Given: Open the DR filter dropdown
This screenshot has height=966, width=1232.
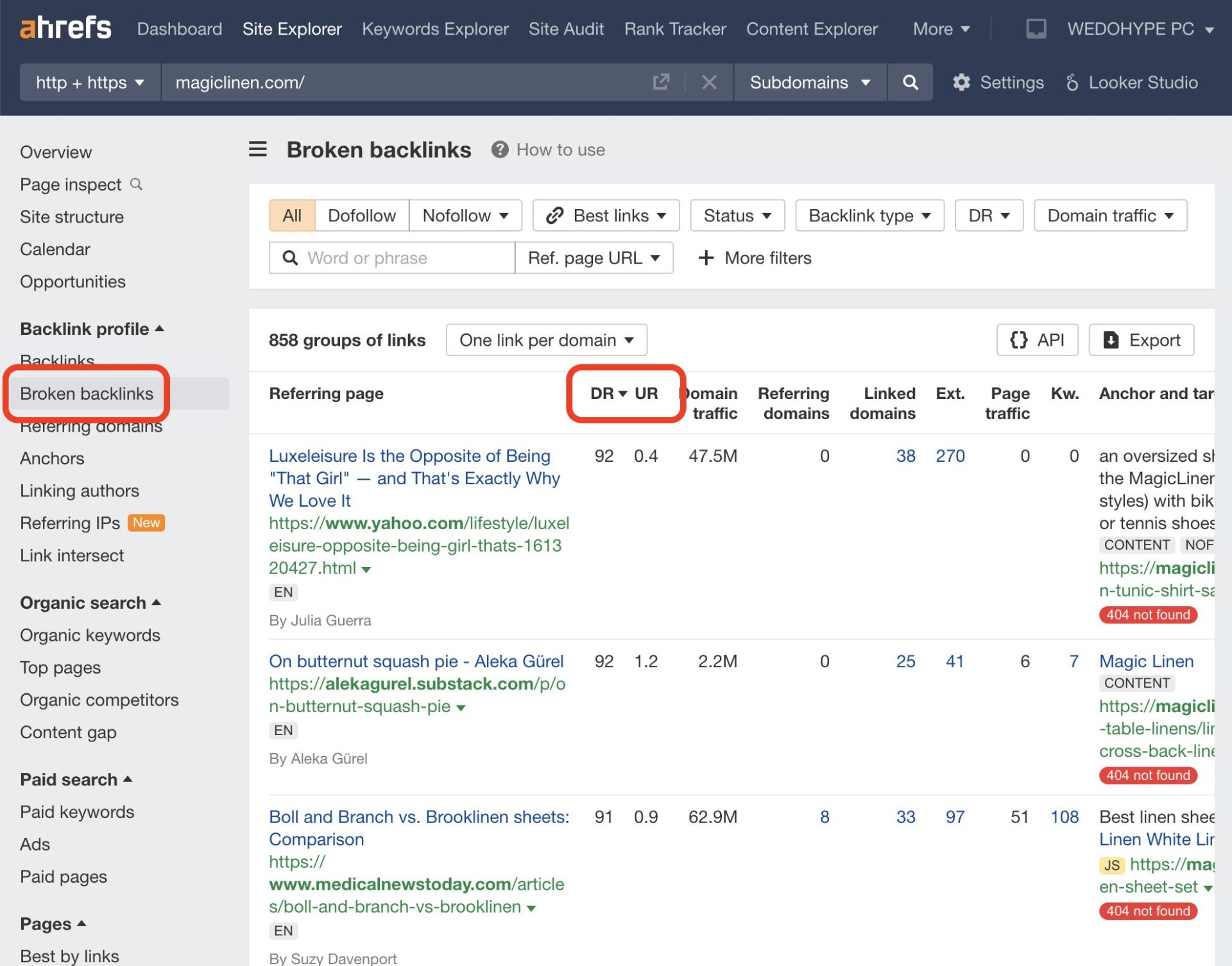Looking at the screenshot, I should (x=989, y=216).
